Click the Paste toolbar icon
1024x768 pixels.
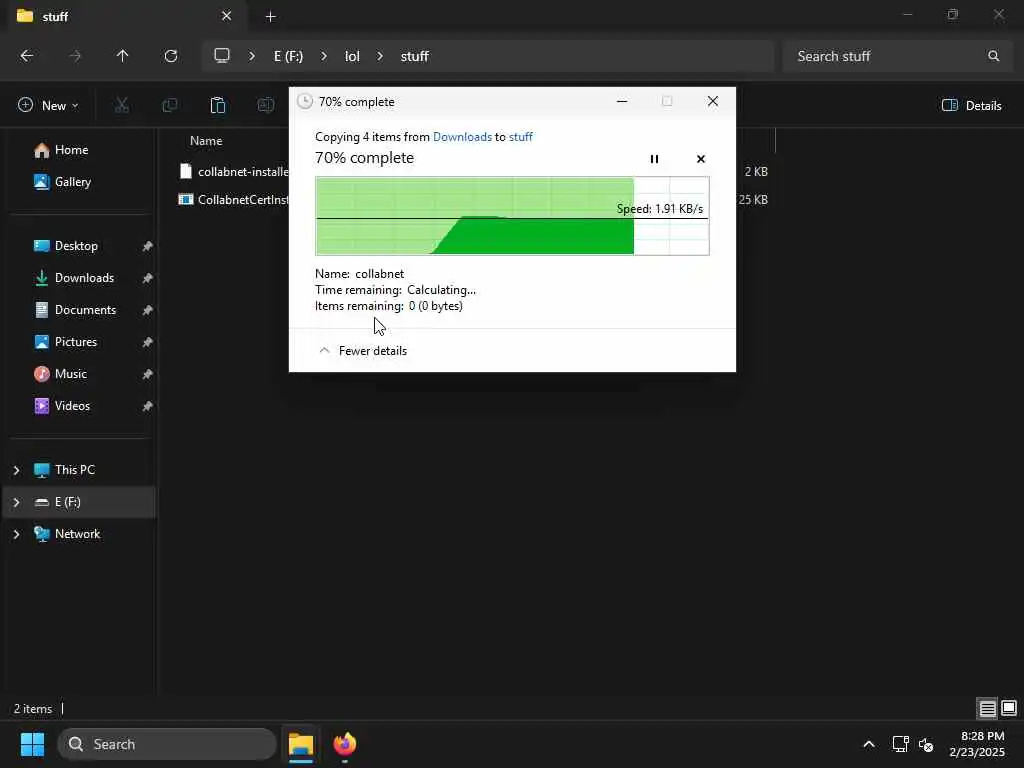click(x=217, y=105)
